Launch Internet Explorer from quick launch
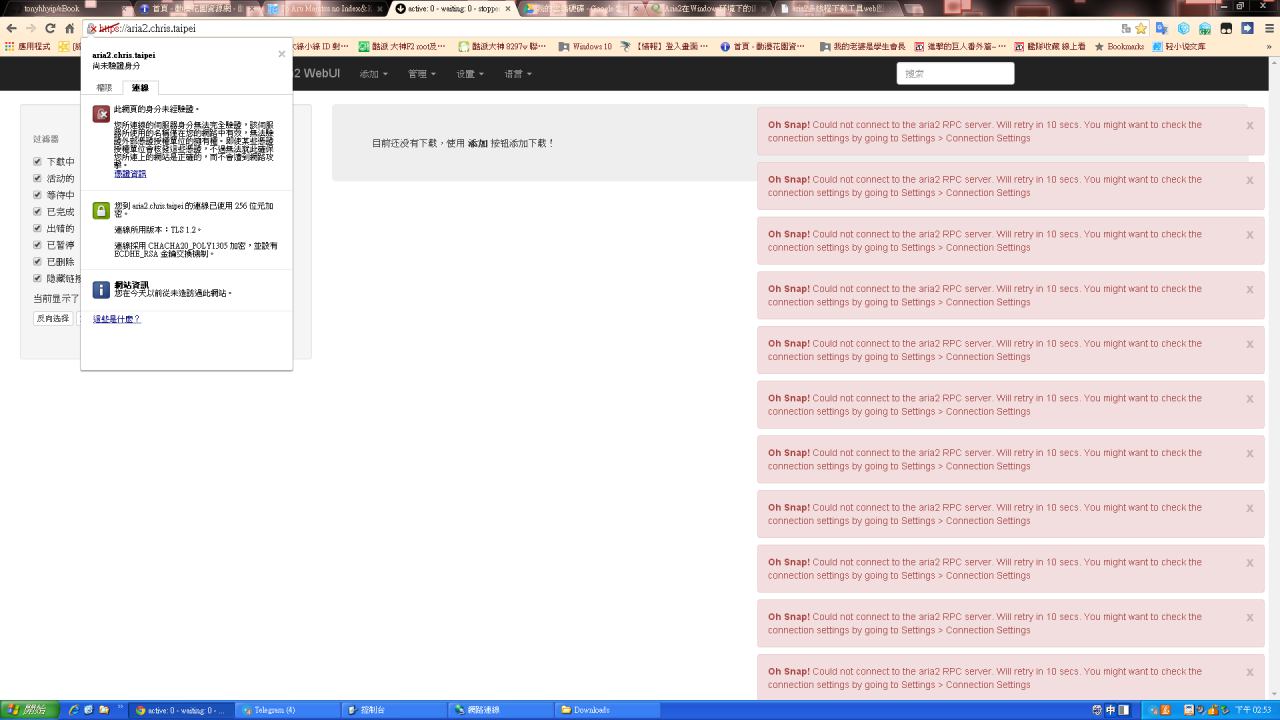The height and width of the screenshot is (720, 1280). (73, 710)
